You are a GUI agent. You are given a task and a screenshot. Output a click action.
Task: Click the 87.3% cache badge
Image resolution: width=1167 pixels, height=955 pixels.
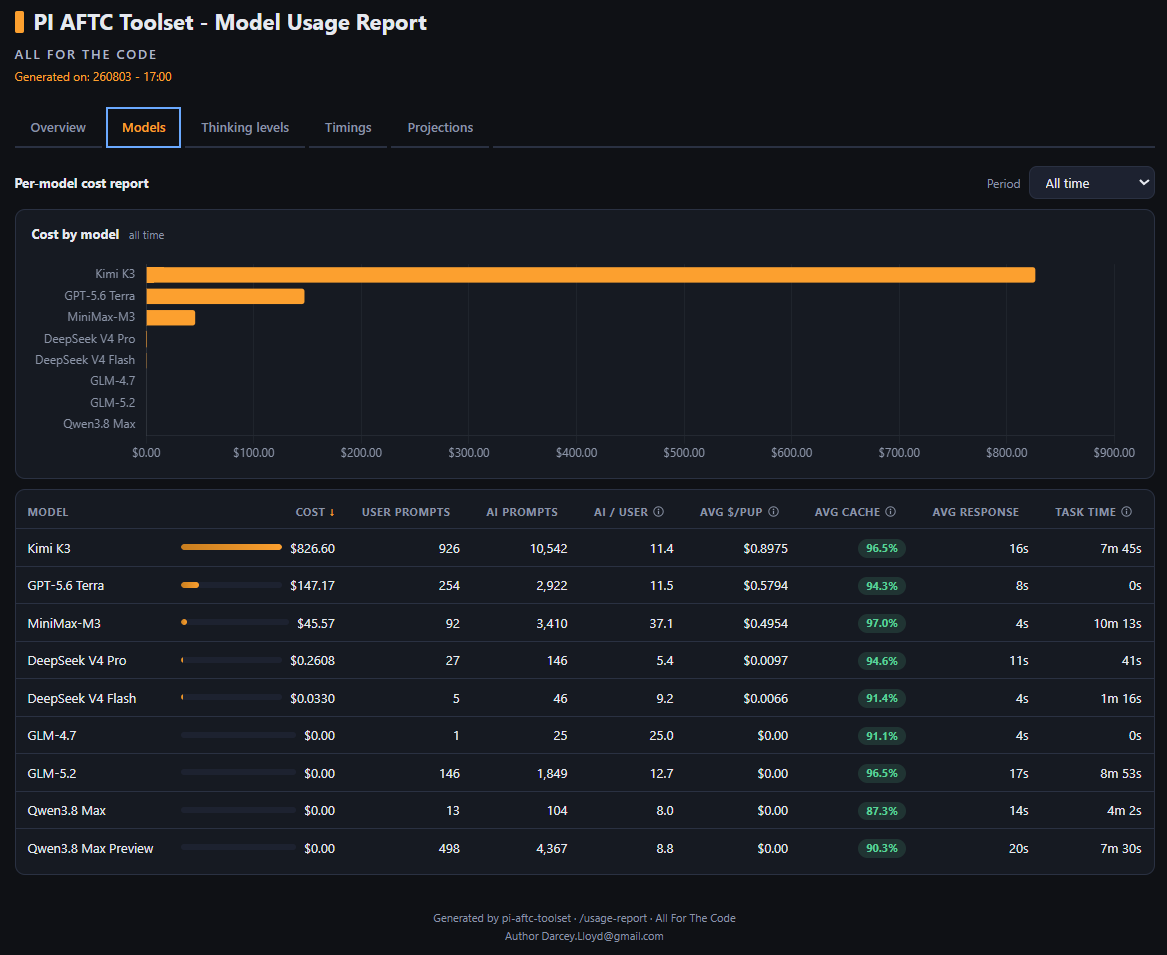pos(882,811)
